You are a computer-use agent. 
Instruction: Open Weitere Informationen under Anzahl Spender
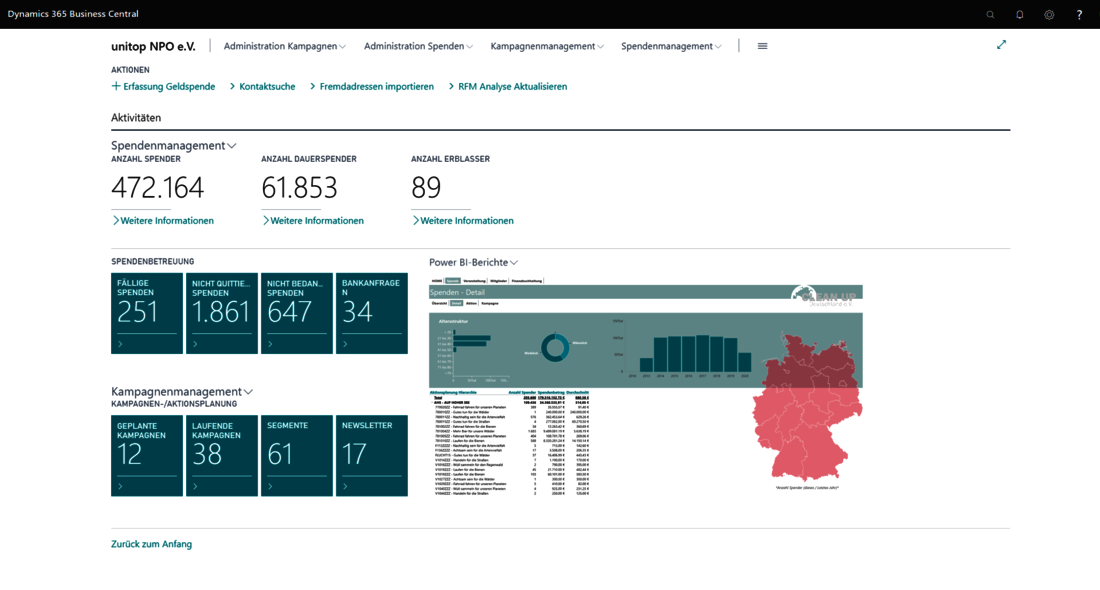click(x=163, y=220)
